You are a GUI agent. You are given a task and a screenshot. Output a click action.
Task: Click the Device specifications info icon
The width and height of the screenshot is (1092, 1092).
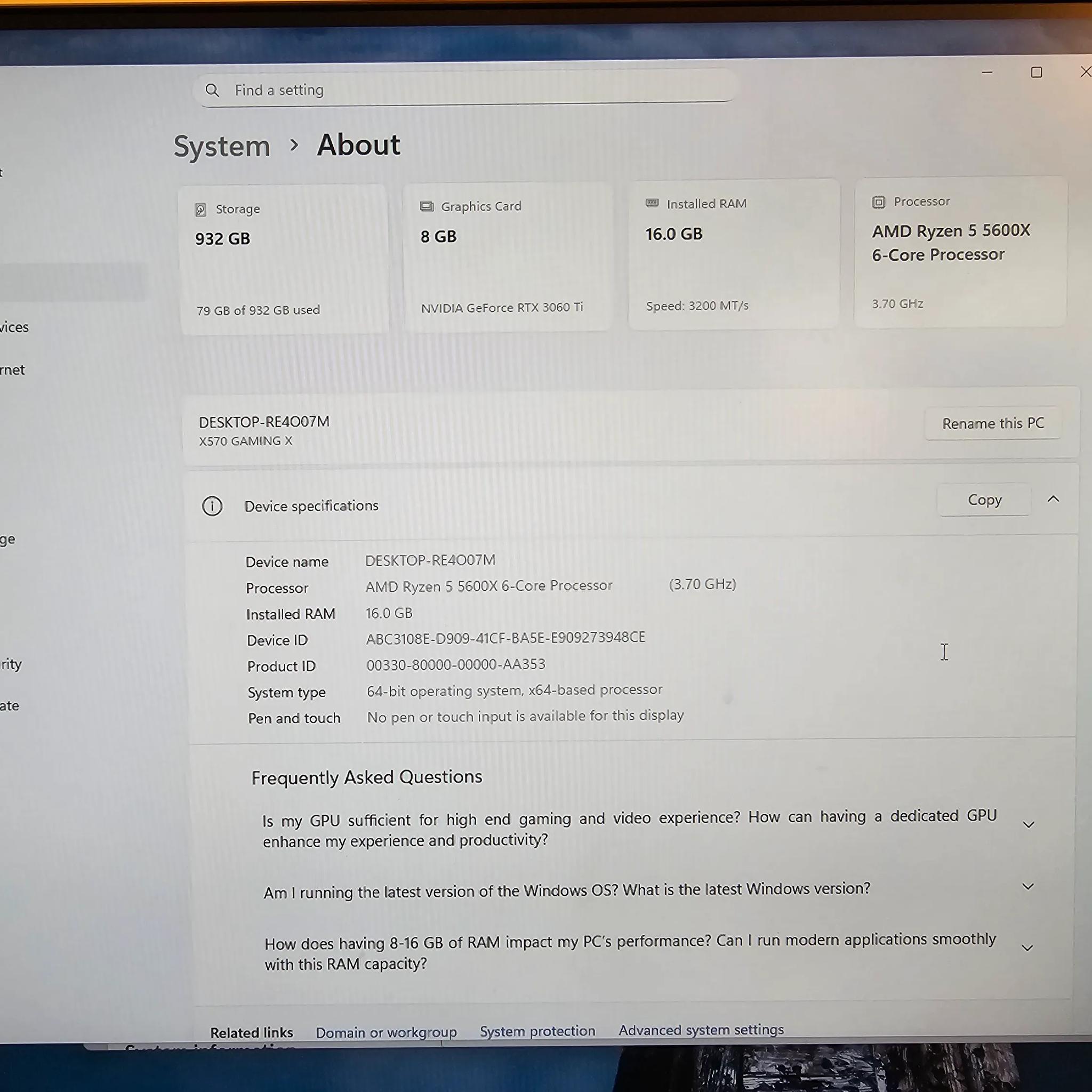(212, 506)
